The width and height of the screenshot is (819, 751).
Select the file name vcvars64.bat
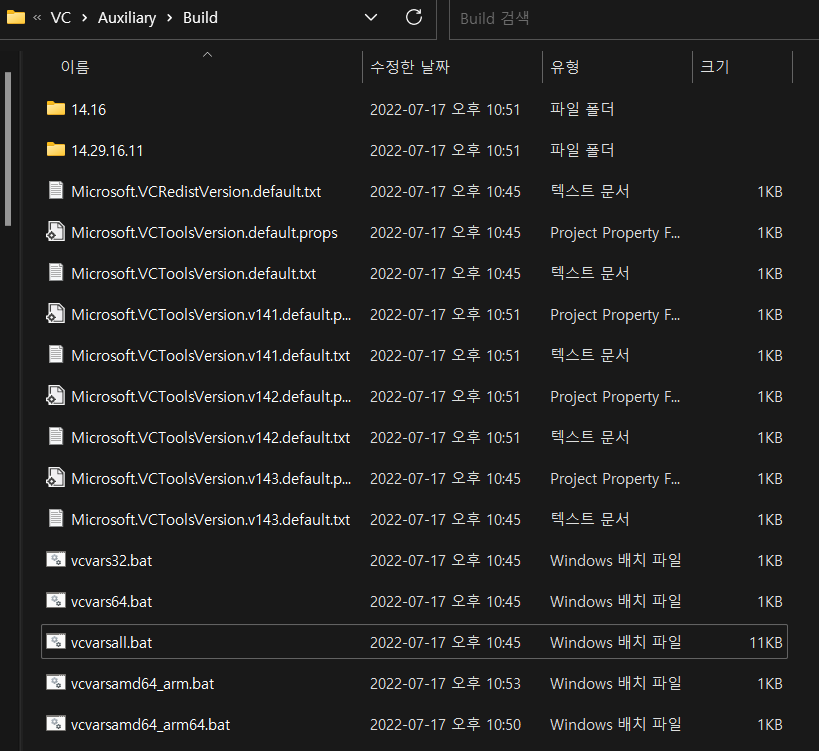[x=111, y=602]
